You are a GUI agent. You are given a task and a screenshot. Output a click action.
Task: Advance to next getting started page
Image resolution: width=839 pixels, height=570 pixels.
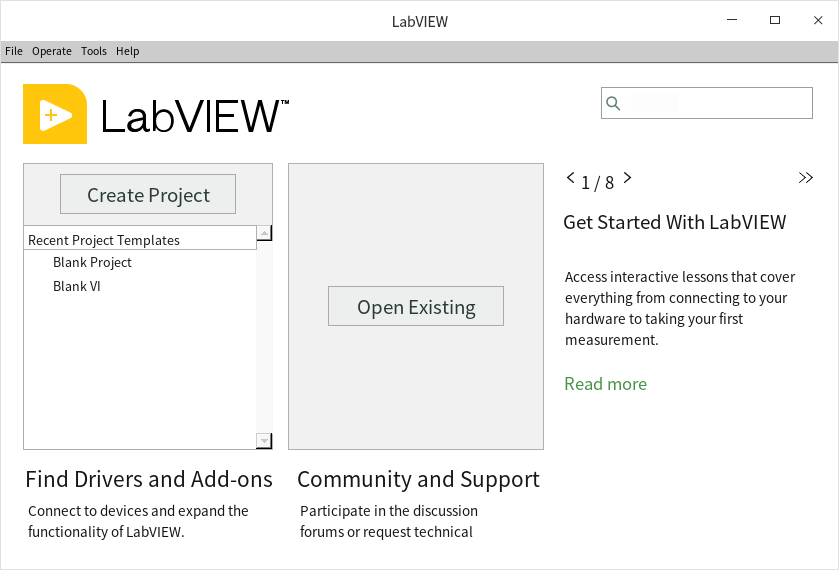coord(627,179)
